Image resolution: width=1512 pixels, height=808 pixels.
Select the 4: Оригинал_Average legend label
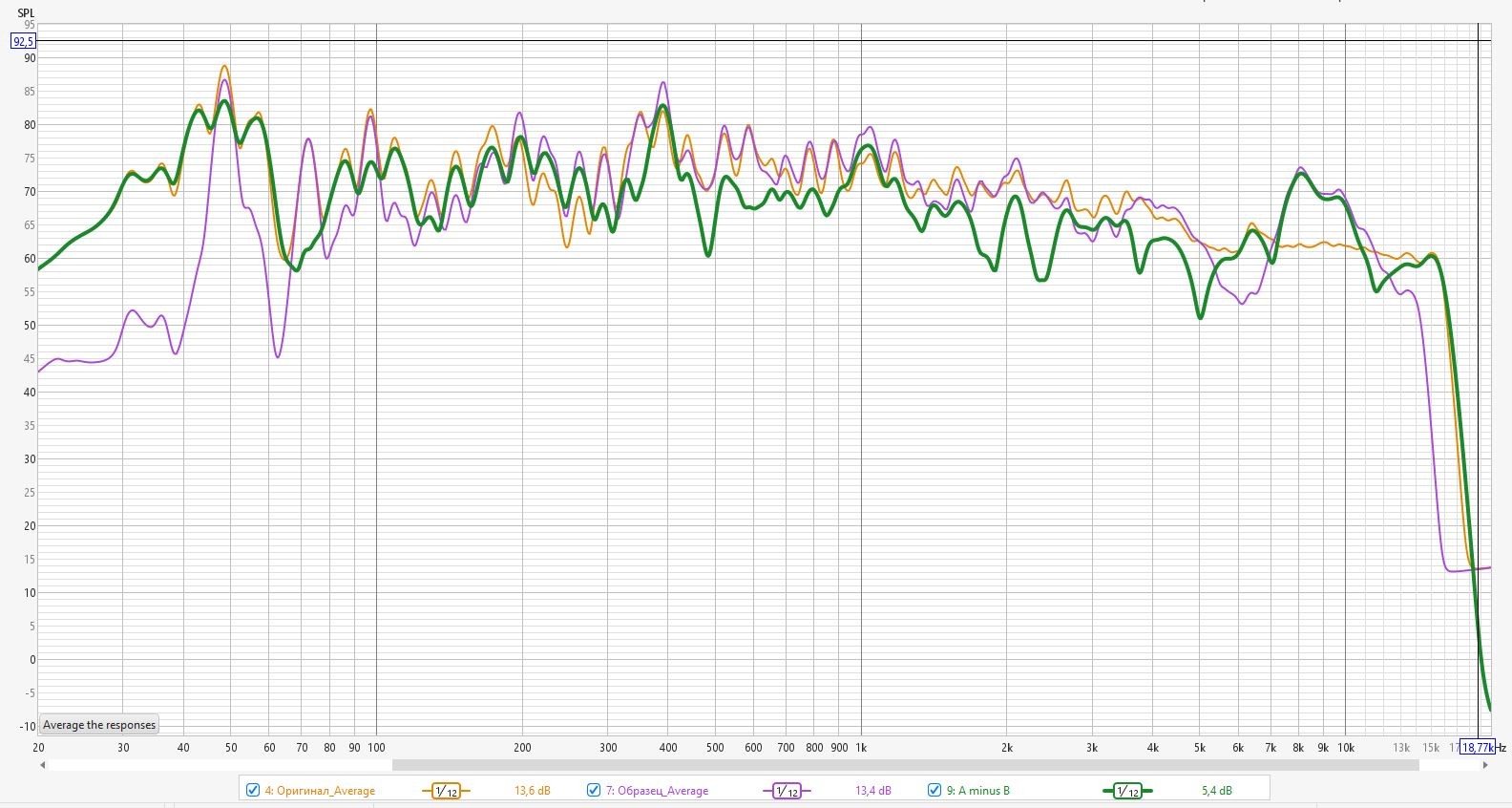(320, 791)
